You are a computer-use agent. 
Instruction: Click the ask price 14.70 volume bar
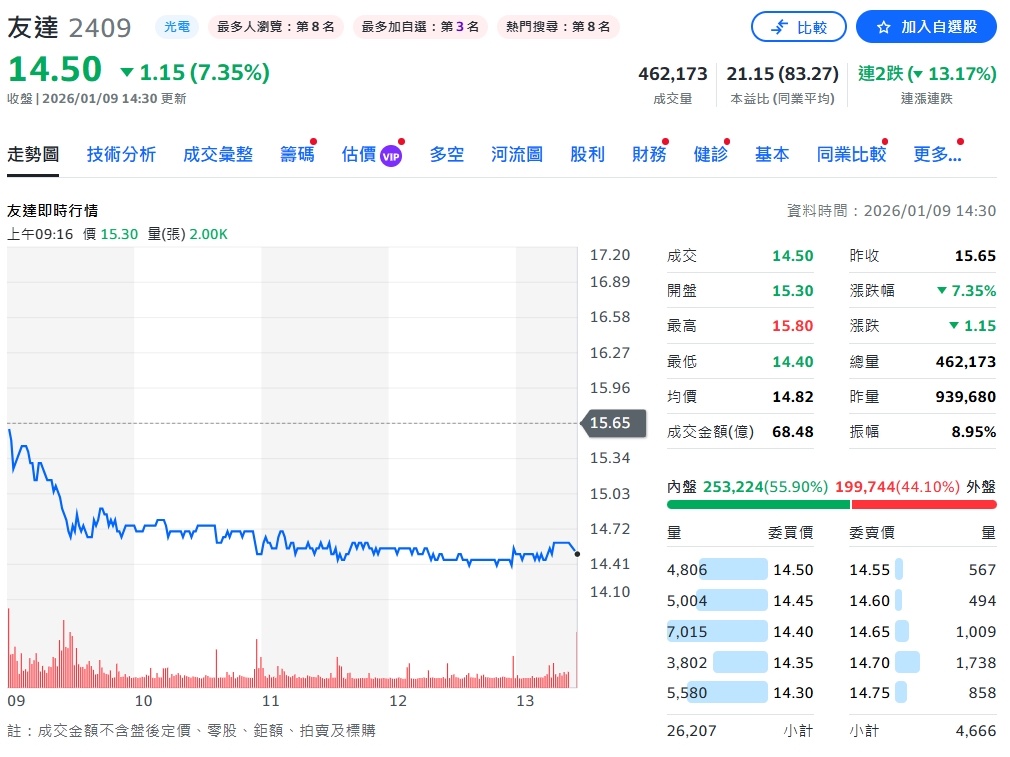(x=907, y=662)
